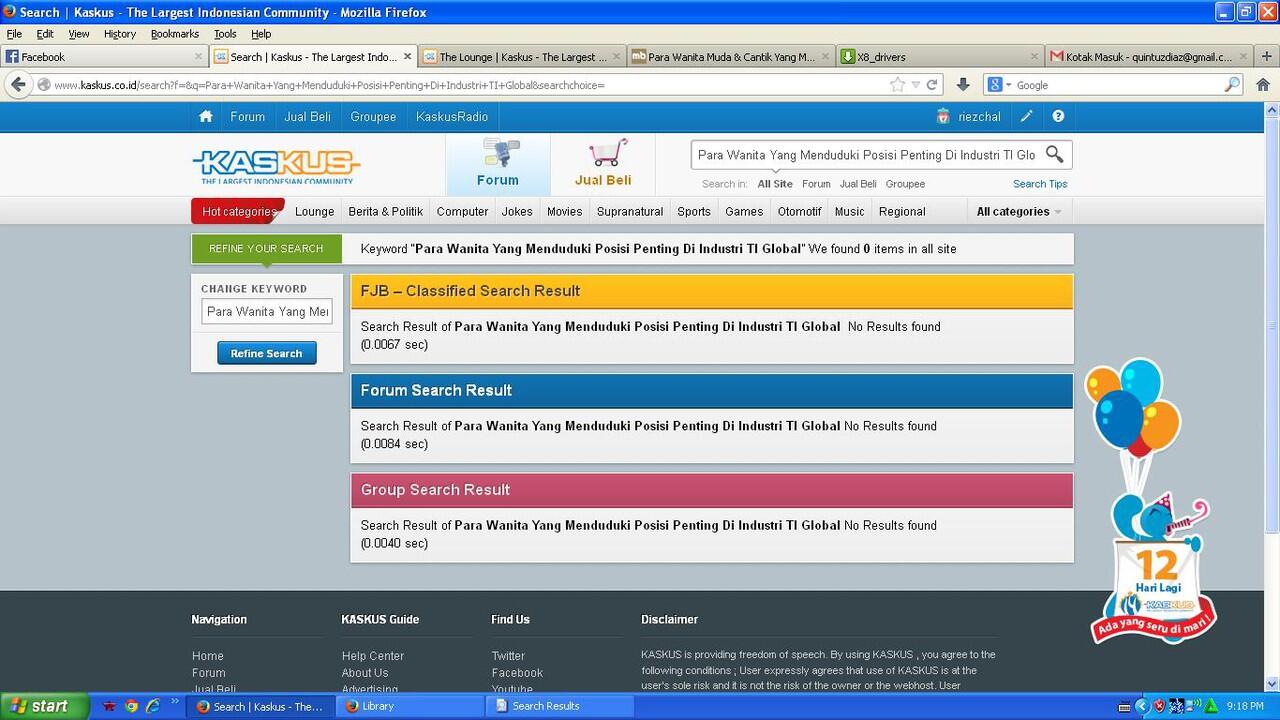Select Forum search scope under search box

(816, 184)
